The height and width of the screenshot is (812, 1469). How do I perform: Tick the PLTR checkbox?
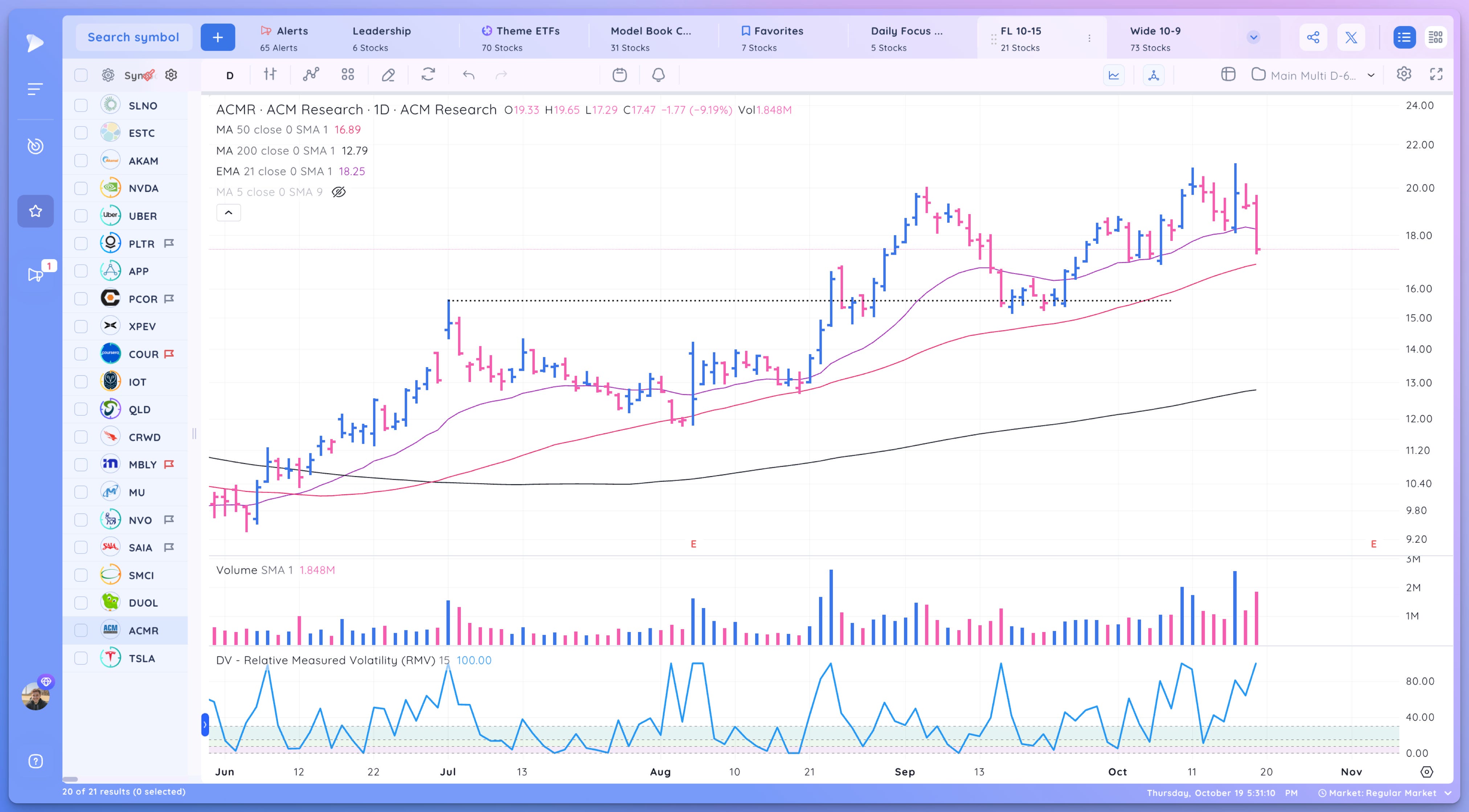[x=81, y=243]
